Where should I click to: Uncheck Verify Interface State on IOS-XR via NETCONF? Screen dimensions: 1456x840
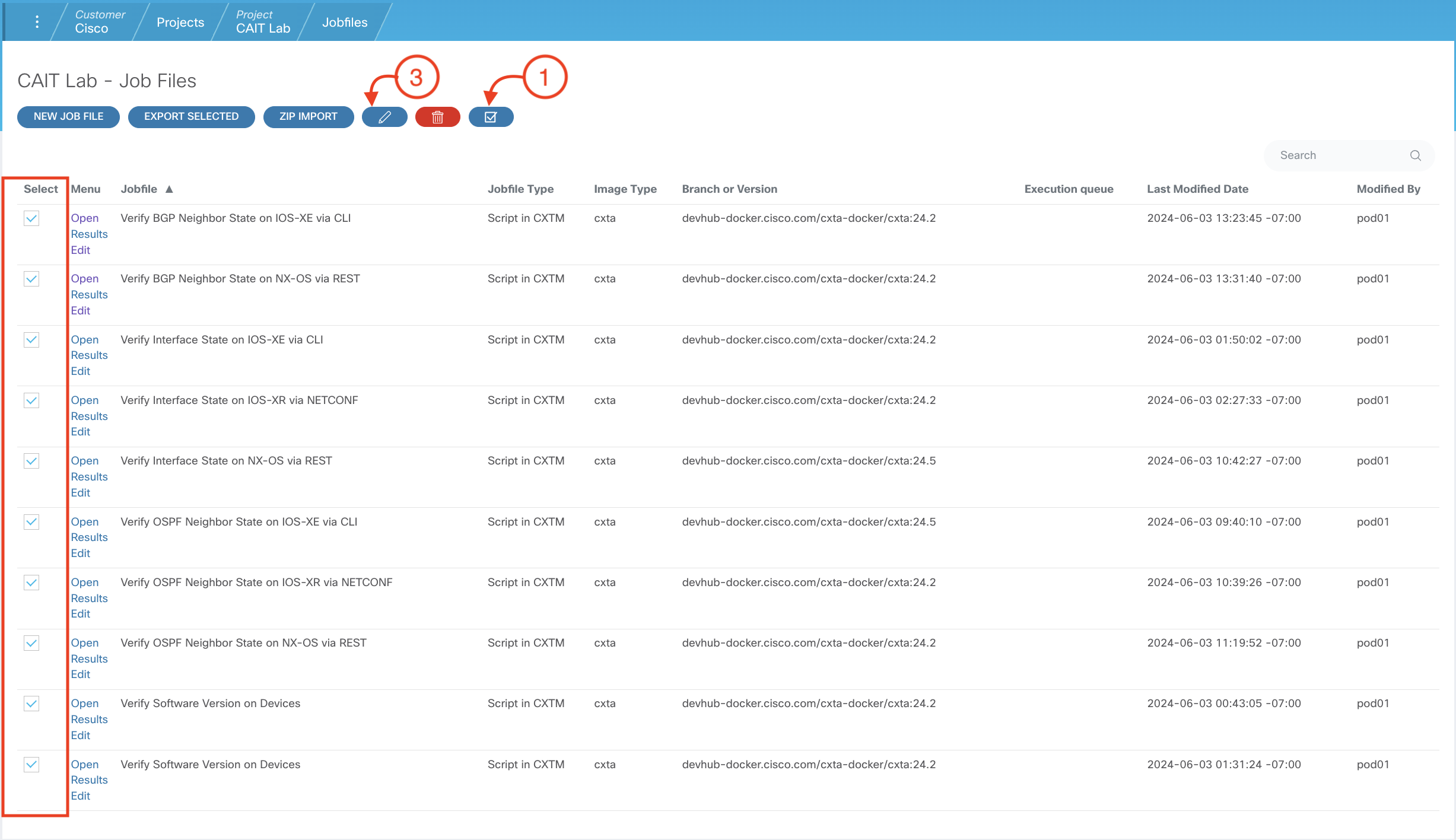tap(31, 400)
